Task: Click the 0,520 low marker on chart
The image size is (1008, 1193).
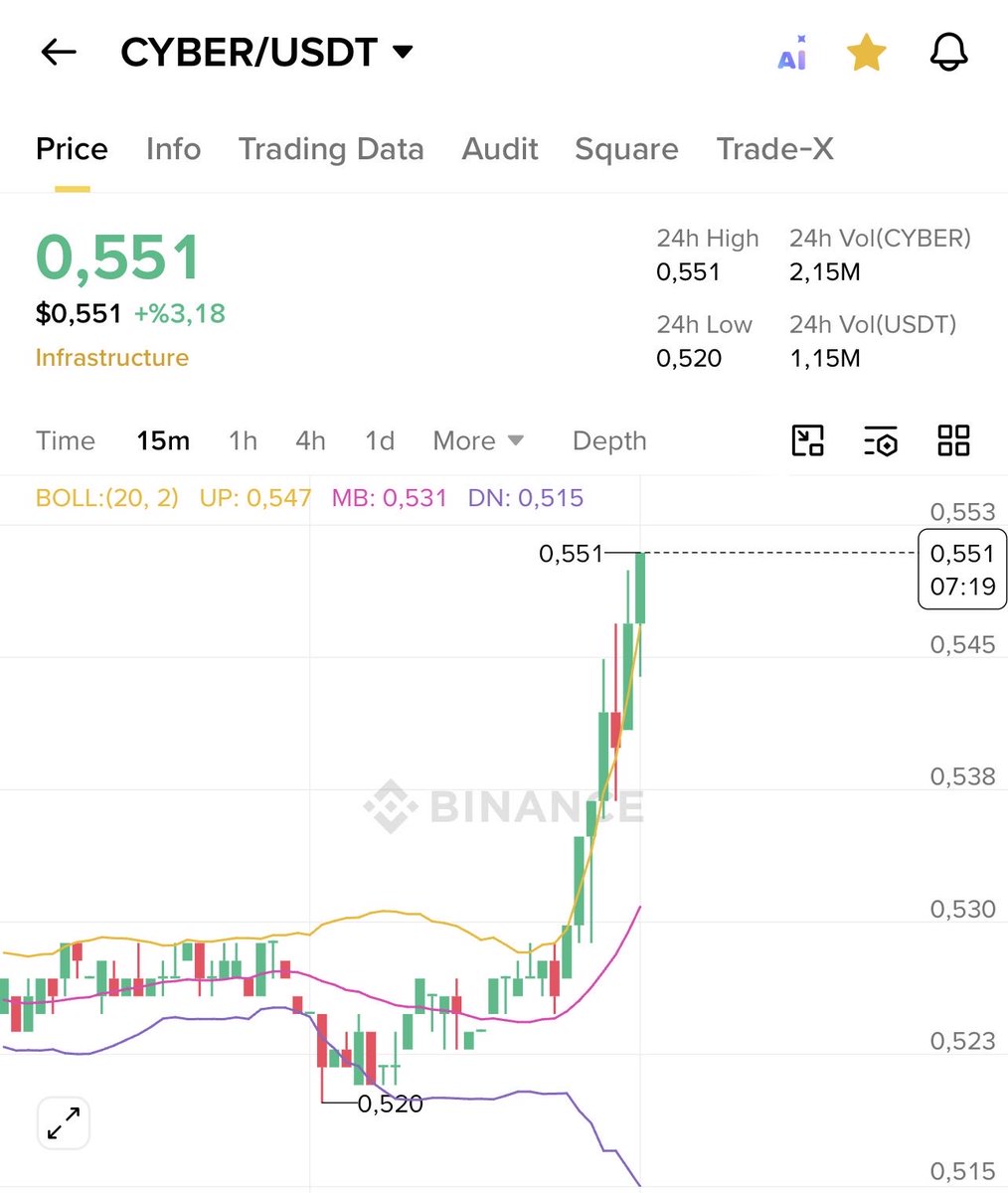Action: pyautogui.click(x=390, y=1104)
